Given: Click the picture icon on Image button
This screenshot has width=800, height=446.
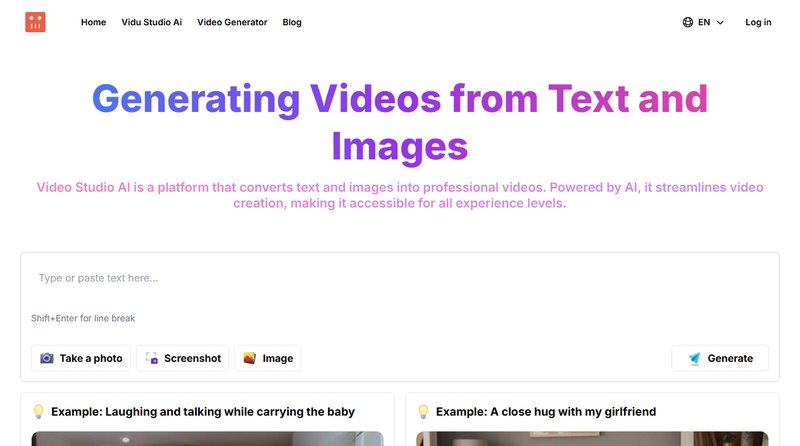Looking at the screenshot, I should click(x=249, y=358).
